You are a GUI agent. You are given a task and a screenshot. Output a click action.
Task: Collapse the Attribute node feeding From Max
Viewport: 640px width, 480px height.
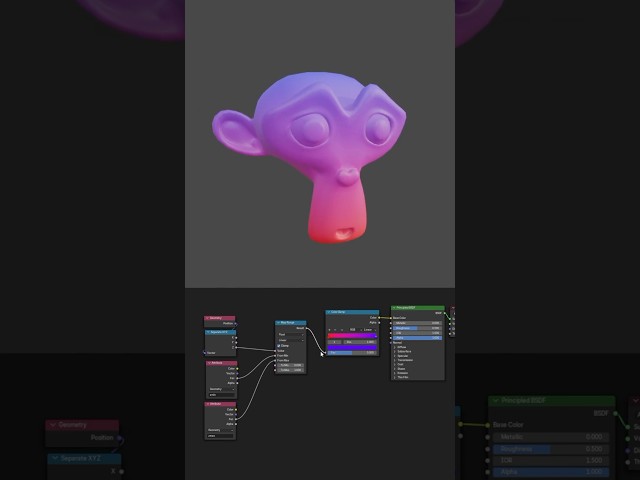(207, 404)
